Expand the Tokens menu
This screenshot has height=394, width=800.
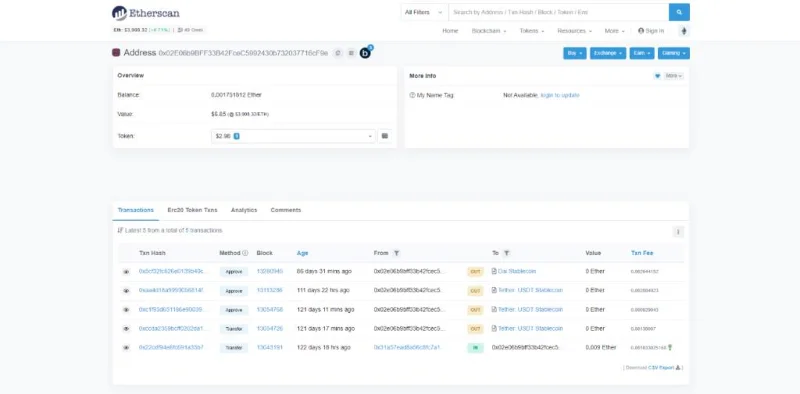click(x=532, y=31)
